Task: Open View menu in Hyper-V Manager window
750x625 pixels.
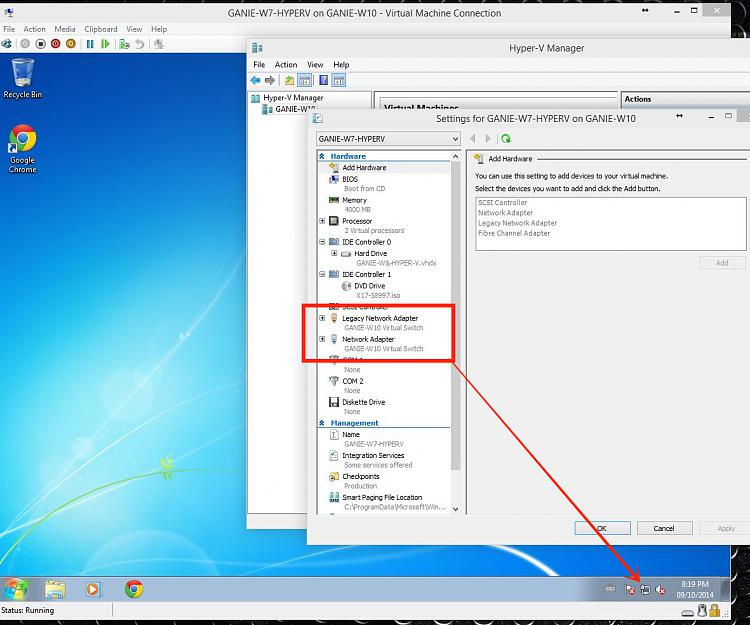Action: pos(315,65)
